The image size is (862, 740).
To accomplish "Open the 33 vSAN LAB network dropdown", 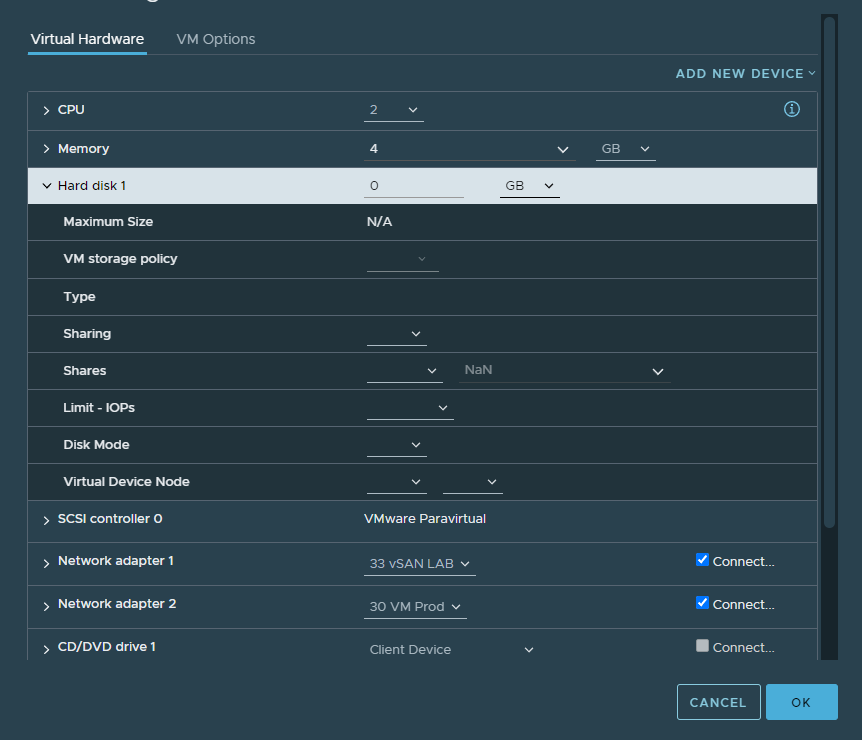I will pos(419,564).
